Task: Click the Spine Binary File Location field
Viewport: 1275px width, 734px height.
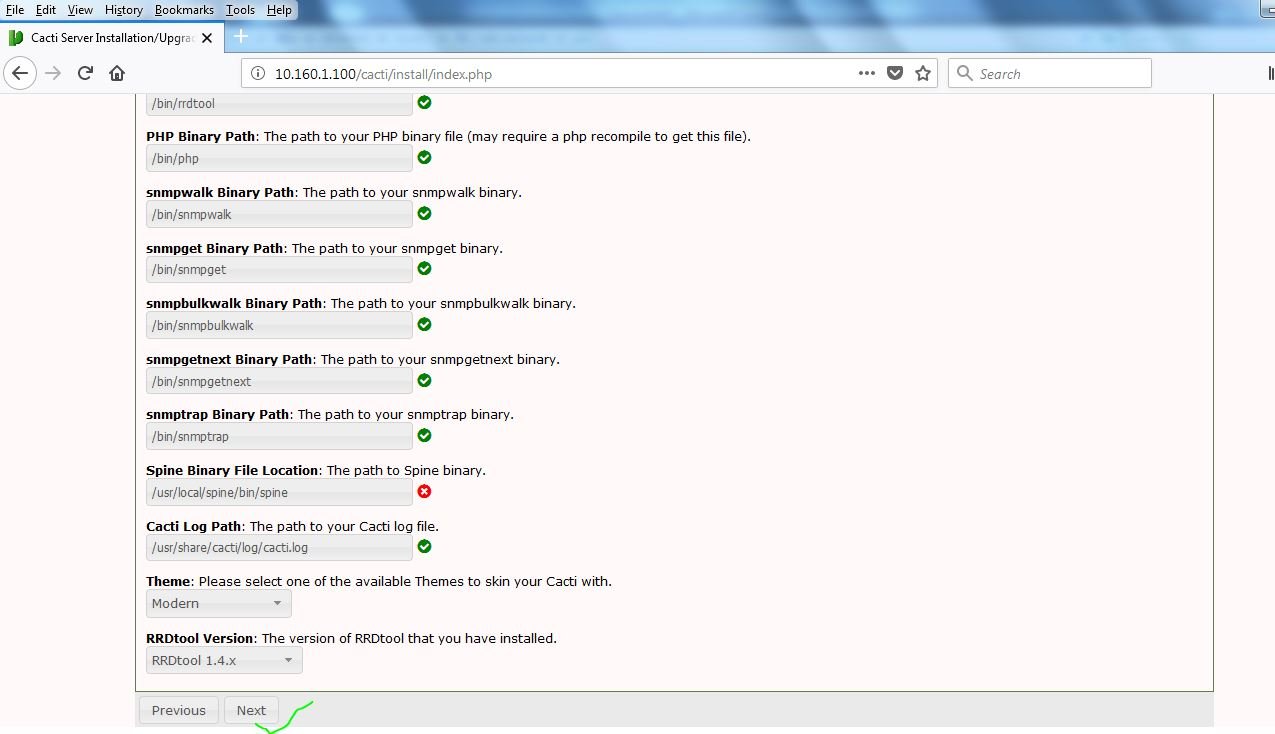Action: tap(279, 492)
